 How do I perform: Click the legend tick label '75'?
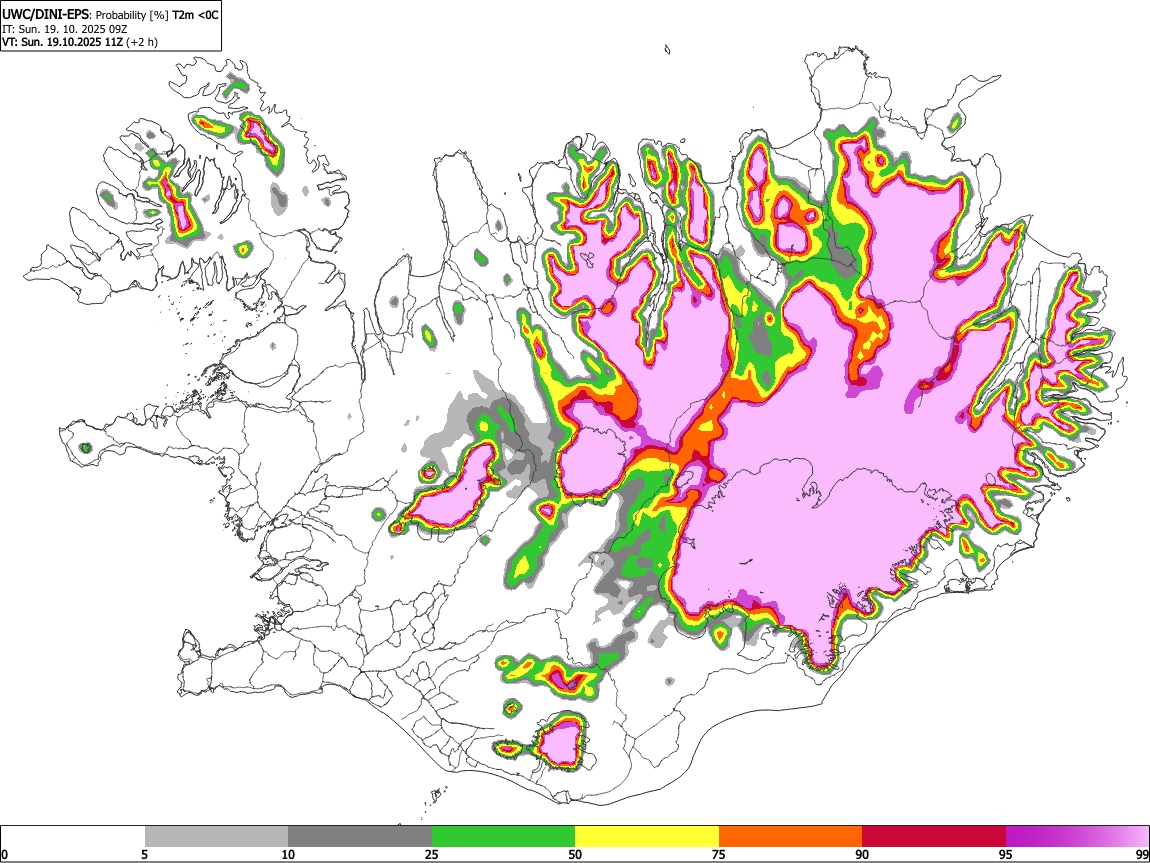719,855
